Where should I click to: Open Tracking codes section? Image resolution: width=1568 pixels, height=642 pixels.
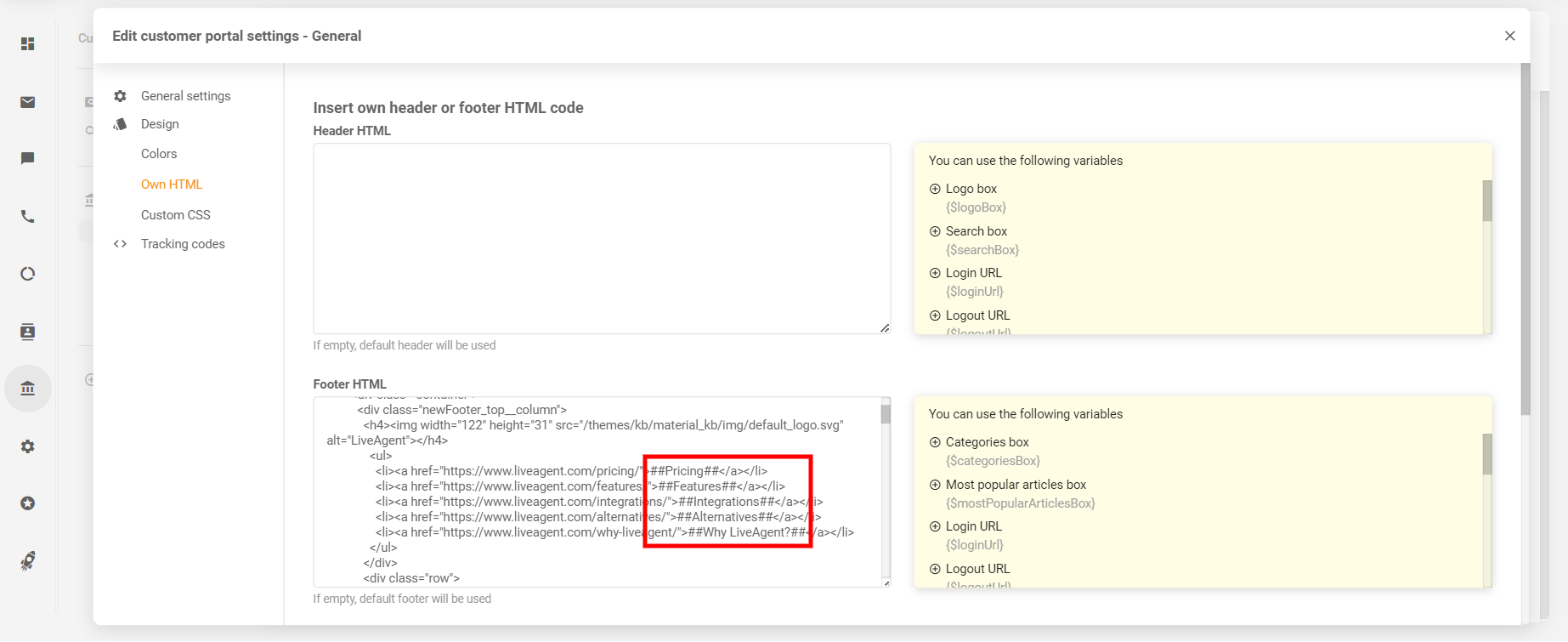click(183, 244)
